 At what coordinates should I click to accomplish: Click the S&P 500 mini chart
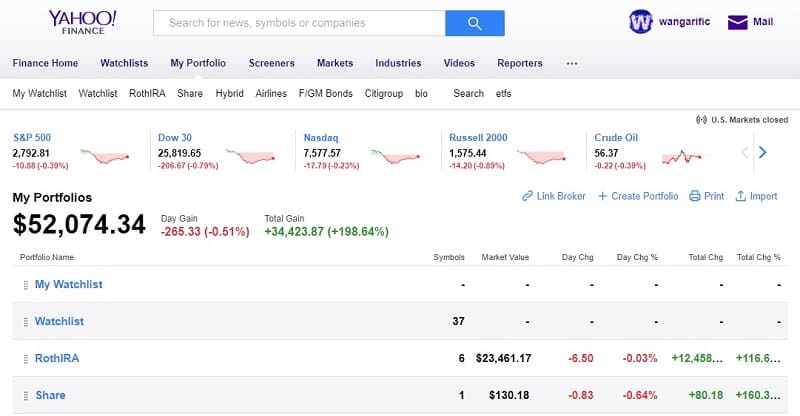[x=107, y=155]
